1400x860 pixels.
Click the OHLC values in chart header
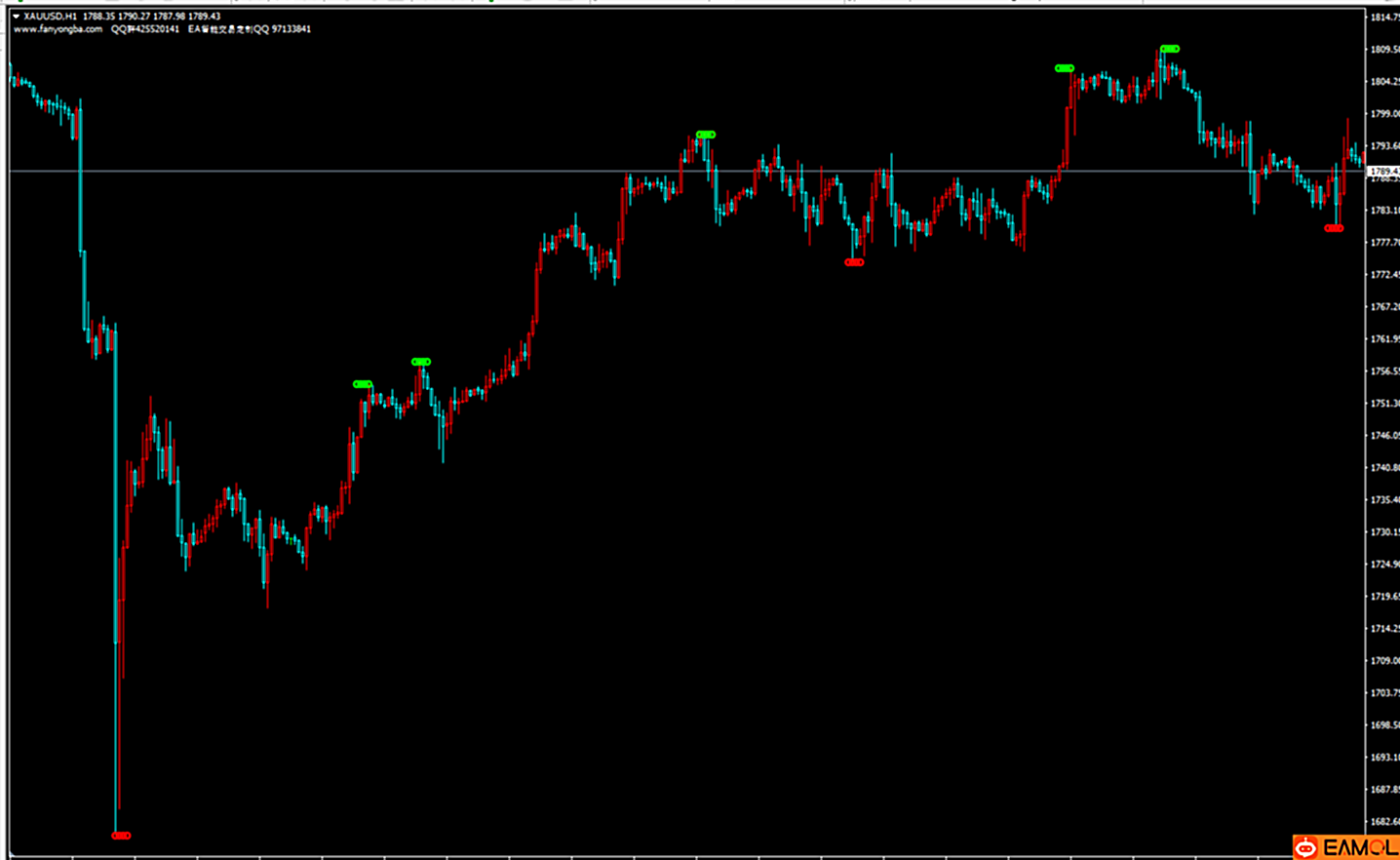(151, 17)
